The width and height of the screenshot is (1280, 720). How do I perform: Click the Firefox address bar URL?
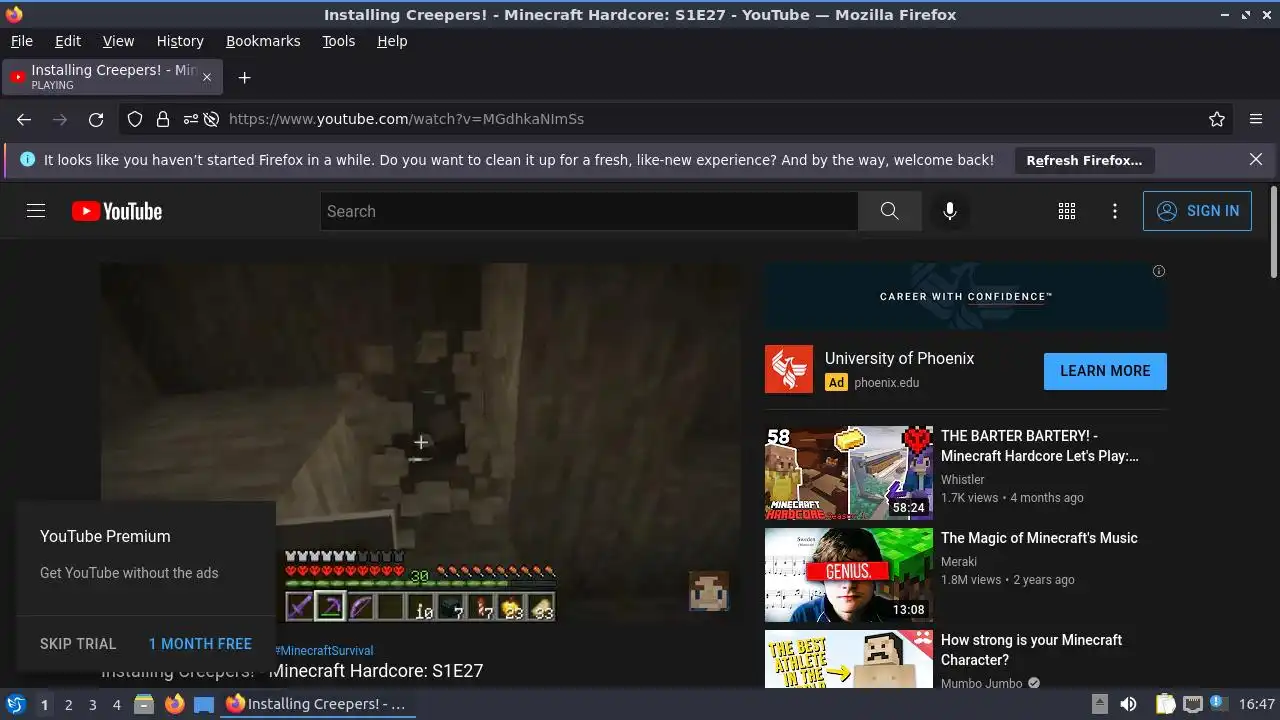406,119
